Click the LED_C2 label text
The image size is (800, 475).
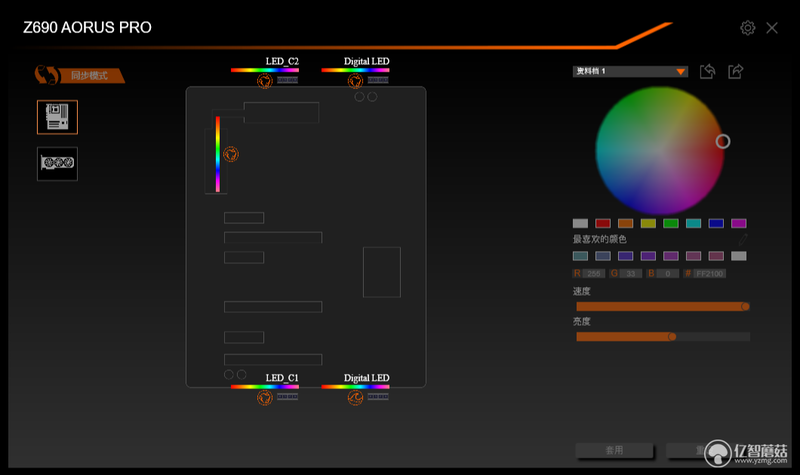[282, 61]
